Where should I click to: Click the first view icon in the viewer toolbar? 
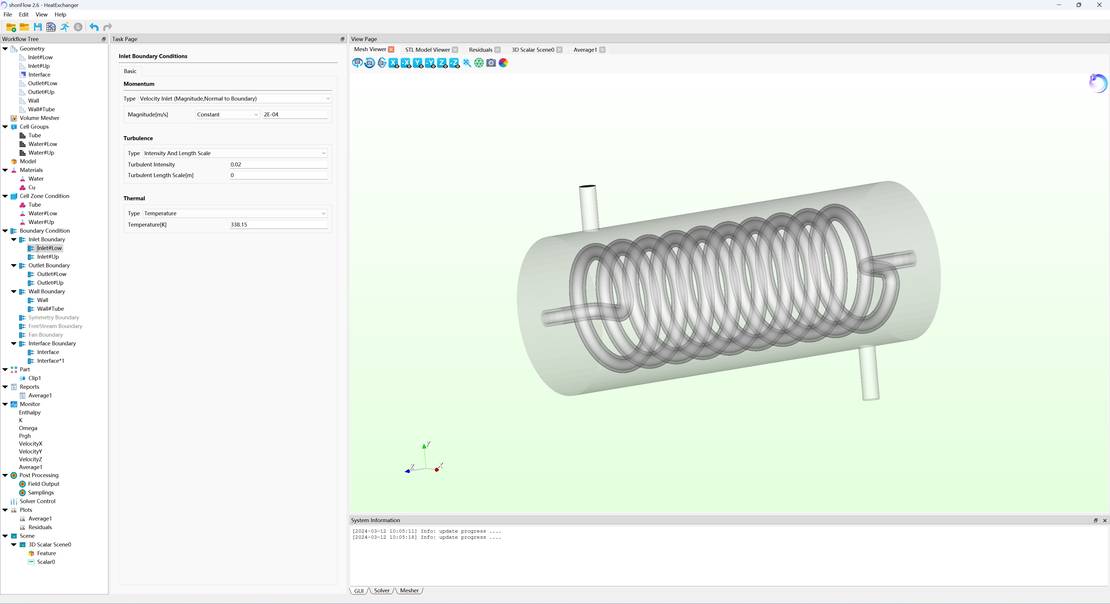point(357,63)
